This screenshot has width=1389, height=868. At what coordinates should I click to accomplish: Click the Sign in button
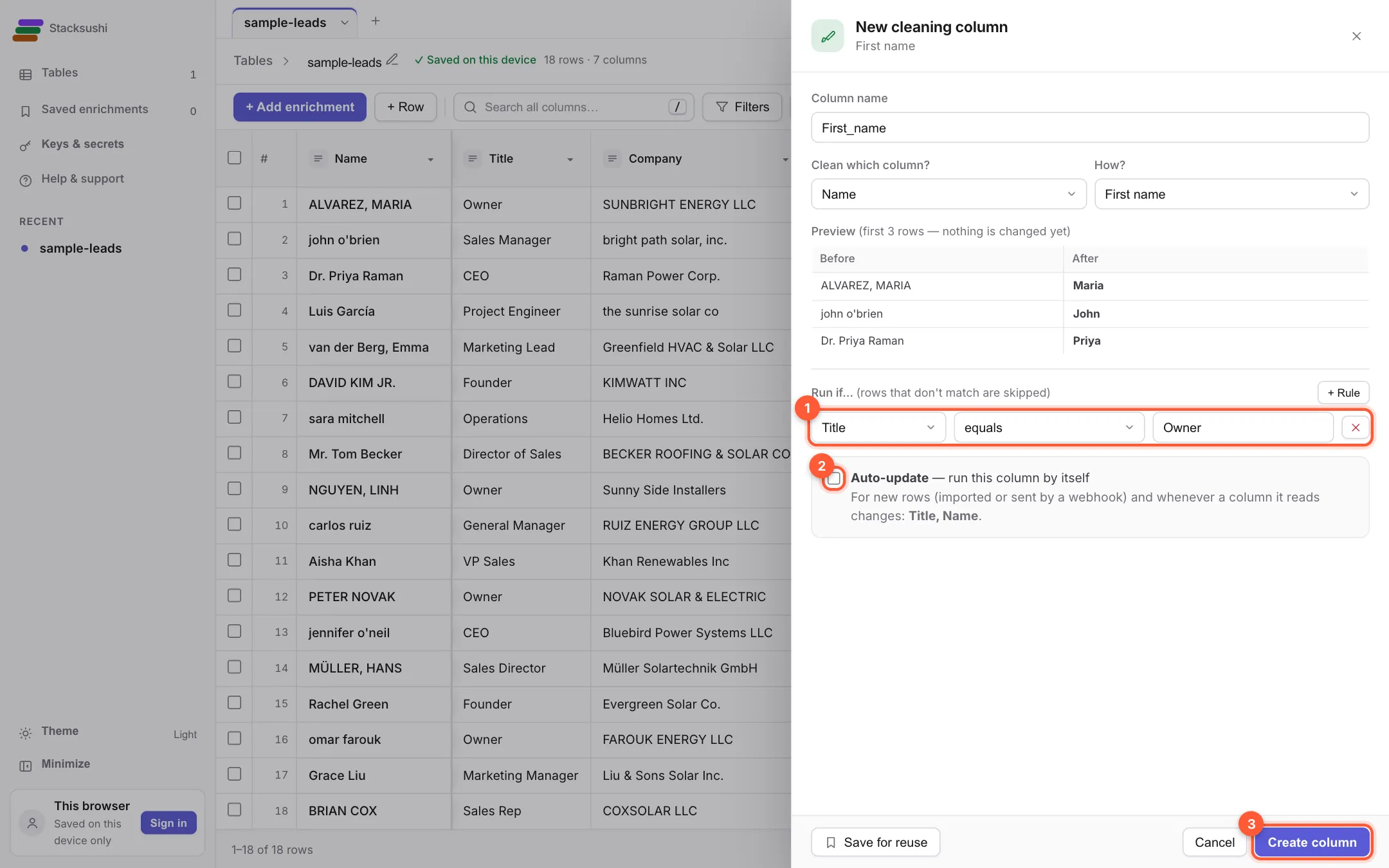168,823
